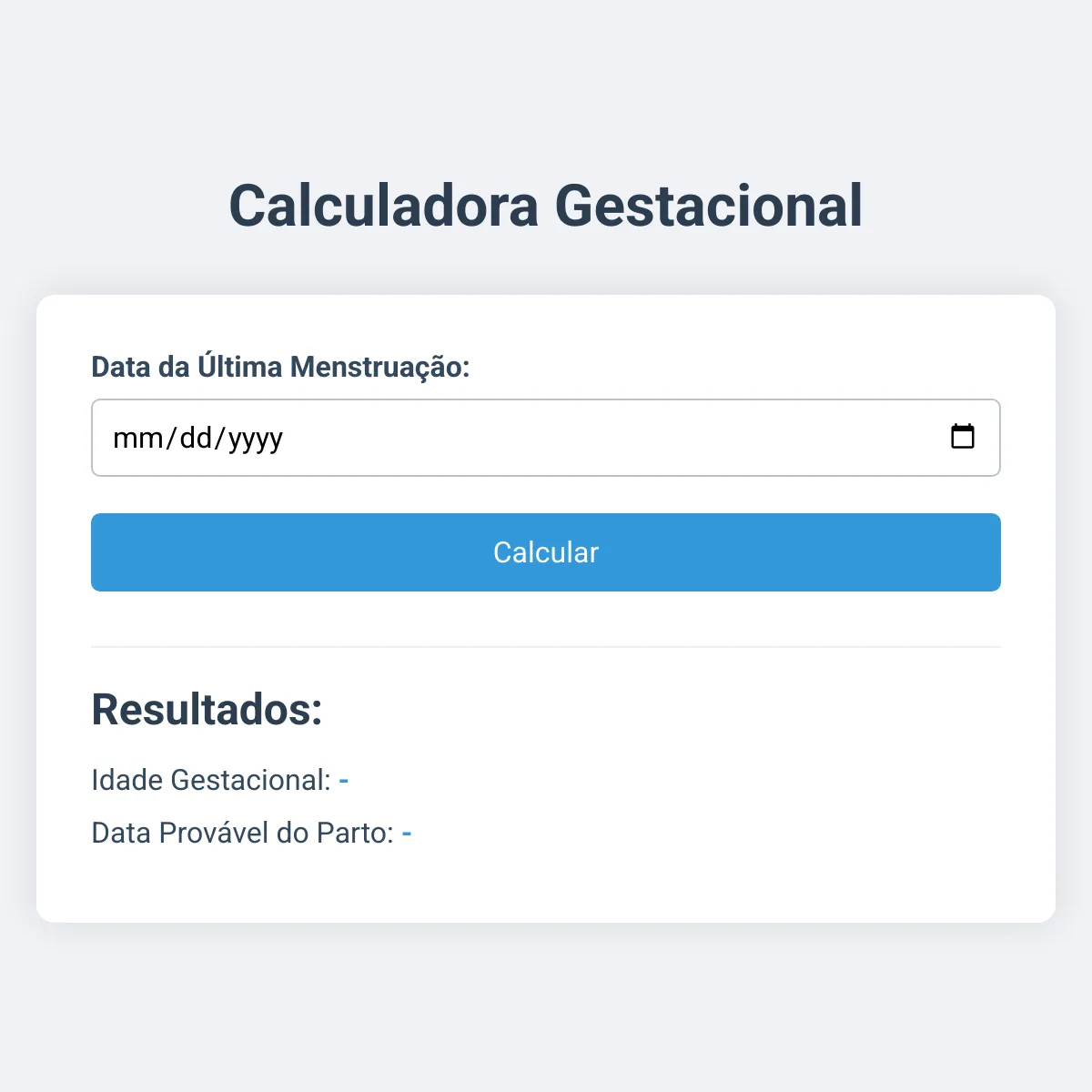Select the day segment dd
This screenshot has width=1092, height=1092.
tap(196, 438)
